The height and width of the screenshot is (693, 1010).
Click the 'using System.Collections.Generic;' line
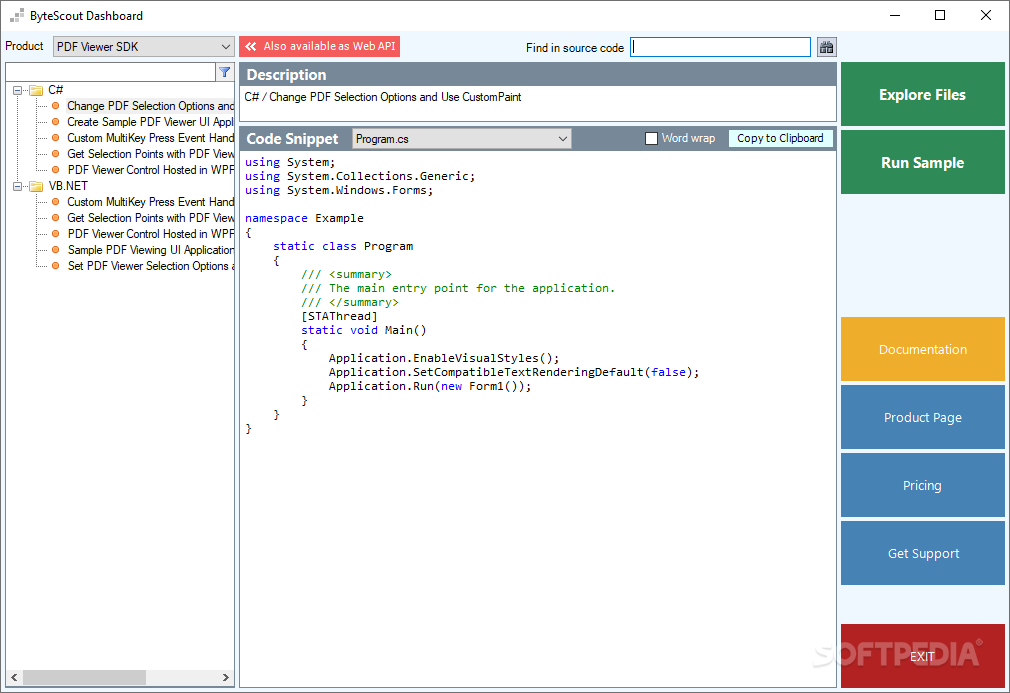pyautogui.click(x=360, y=176)
